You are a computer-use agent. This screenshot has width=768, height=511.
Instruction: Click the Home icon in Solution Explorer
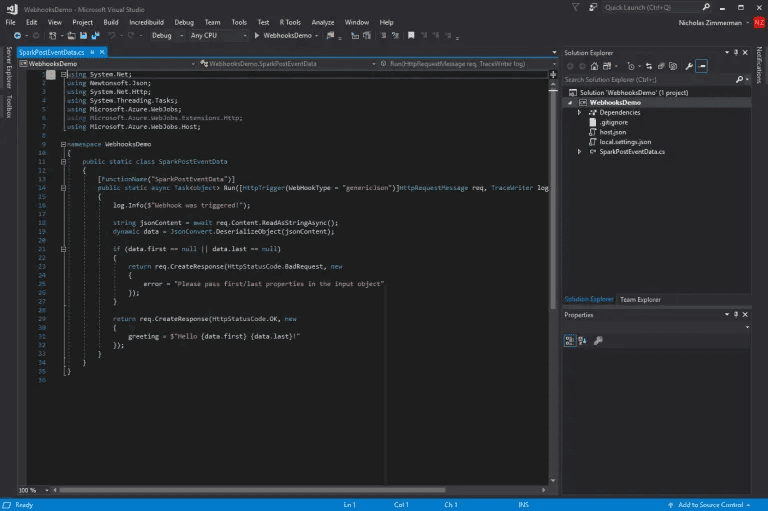(596, 67)
